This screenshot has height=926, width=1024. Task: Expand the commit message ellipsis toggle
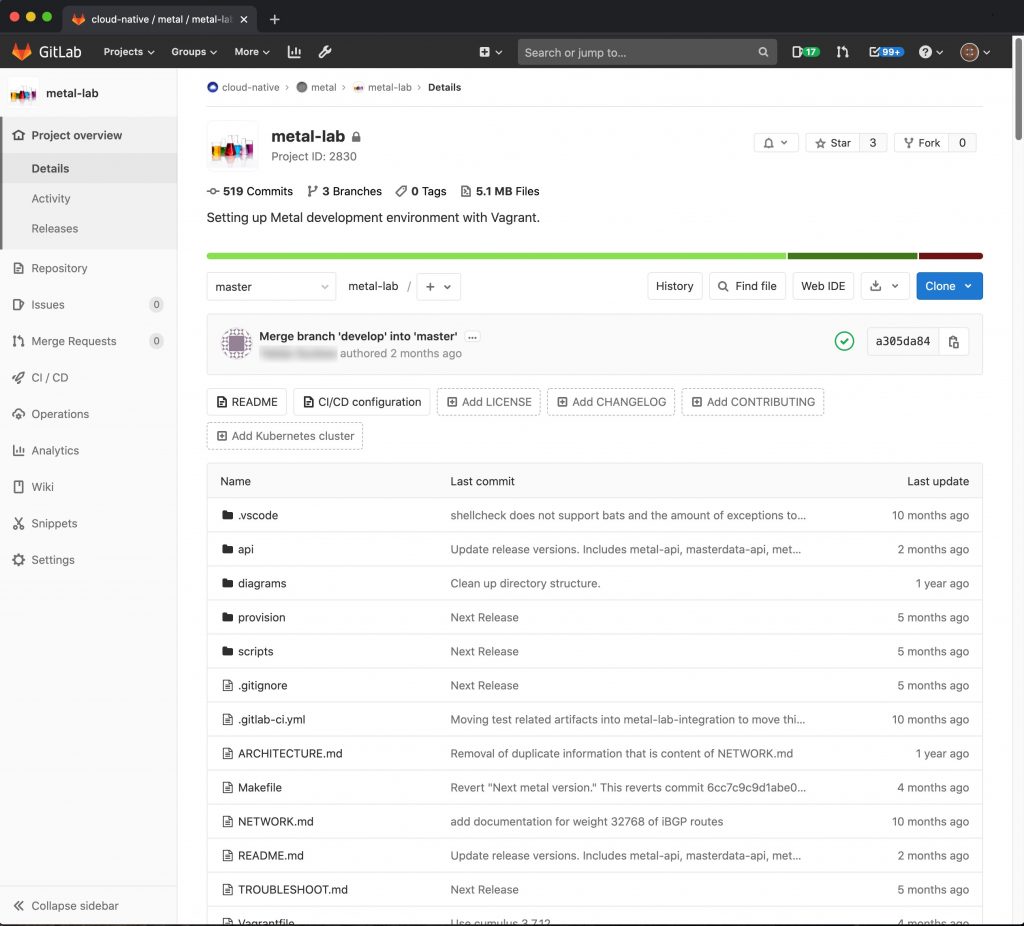tap(472, 337)
